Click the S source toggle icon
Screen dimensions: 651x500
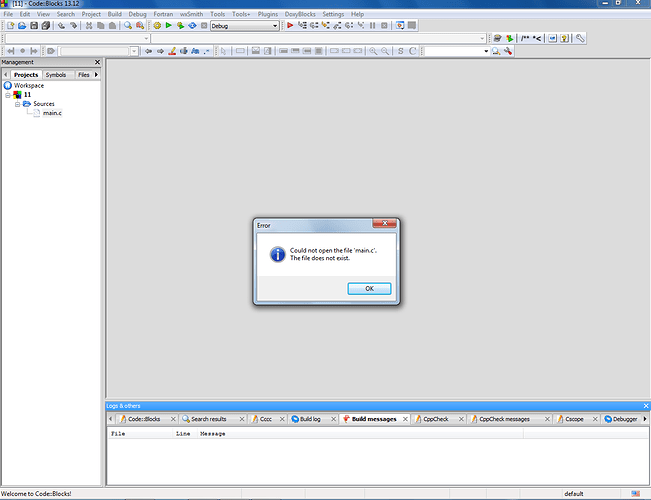click(x=400, y=51)
